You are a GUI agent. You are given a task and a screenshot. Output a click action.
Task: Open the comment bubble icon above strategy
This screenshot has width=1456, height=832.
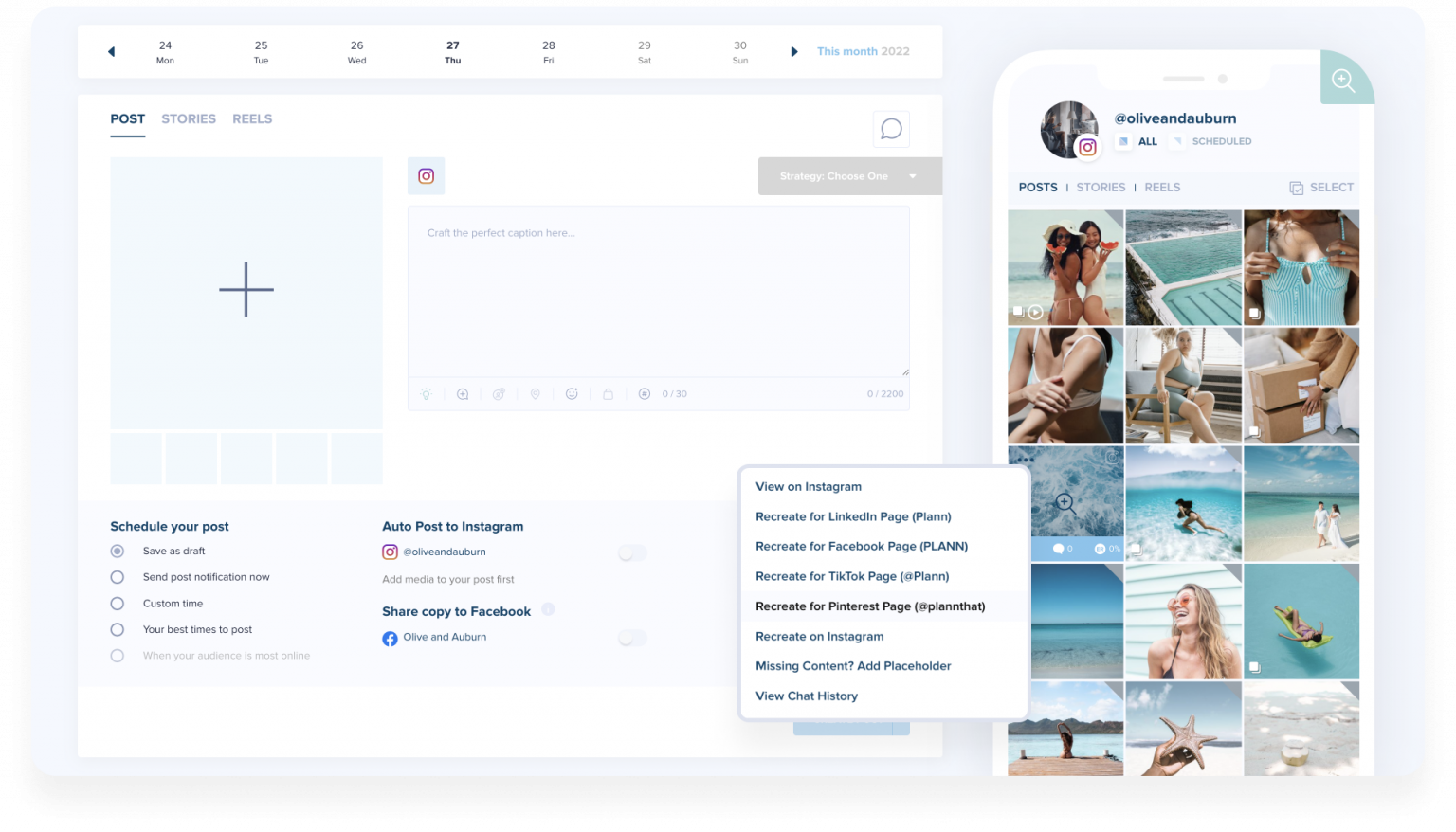891,129
